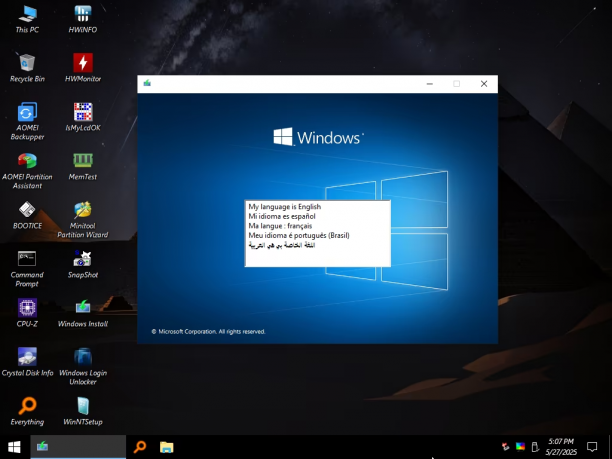Launch the MemTest shortcut
This screenshot has height=459, width=612.
(x=83, y=166)
